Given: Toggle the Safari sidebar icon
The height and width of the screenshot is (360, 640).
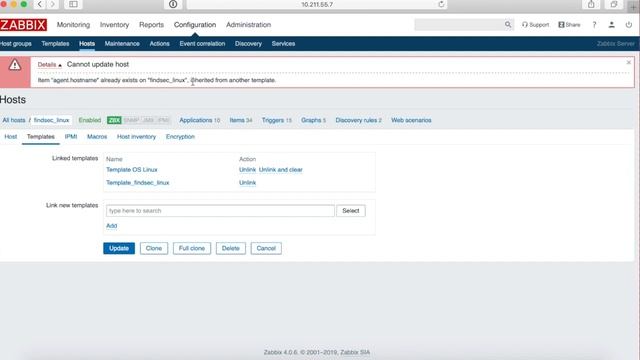Looking at the screenshot, I should [73, 4].
